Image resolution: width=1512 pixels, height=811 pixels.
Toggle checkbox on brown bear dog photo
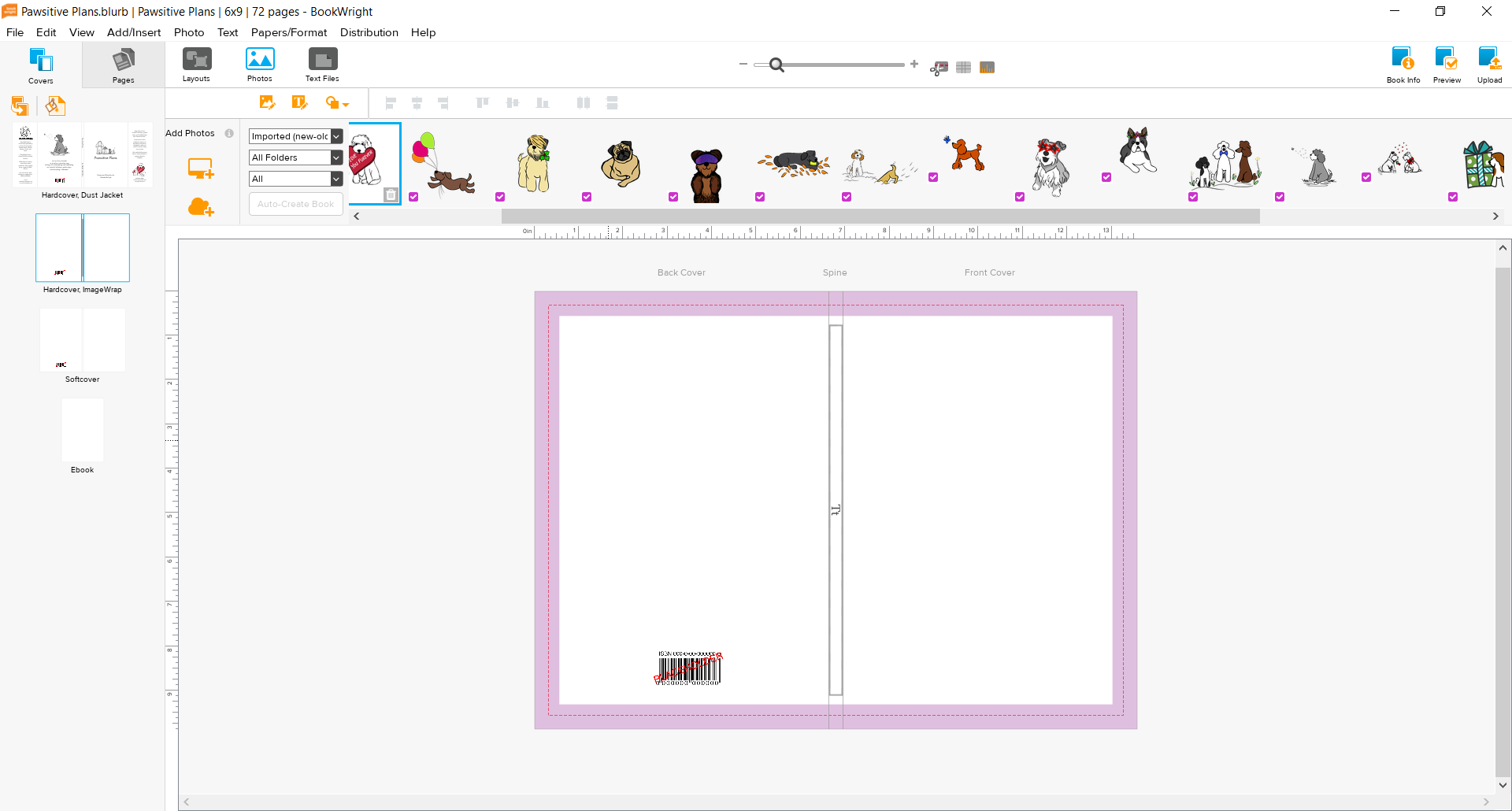673,197
